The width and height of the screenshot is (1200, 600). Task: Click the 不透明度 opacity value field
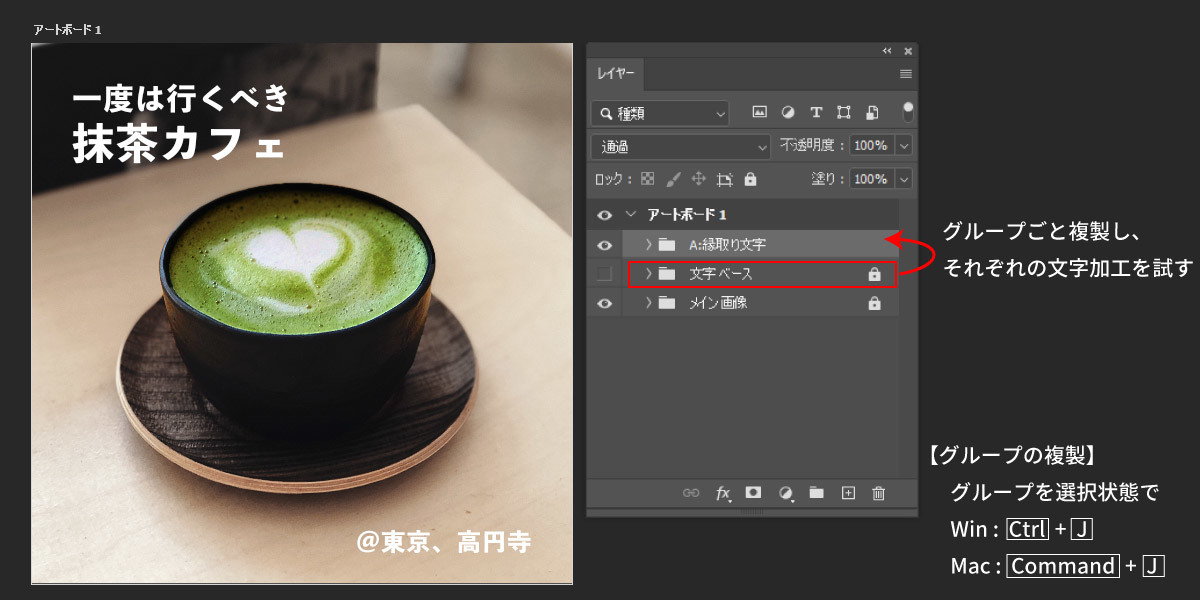pos(872,146)
